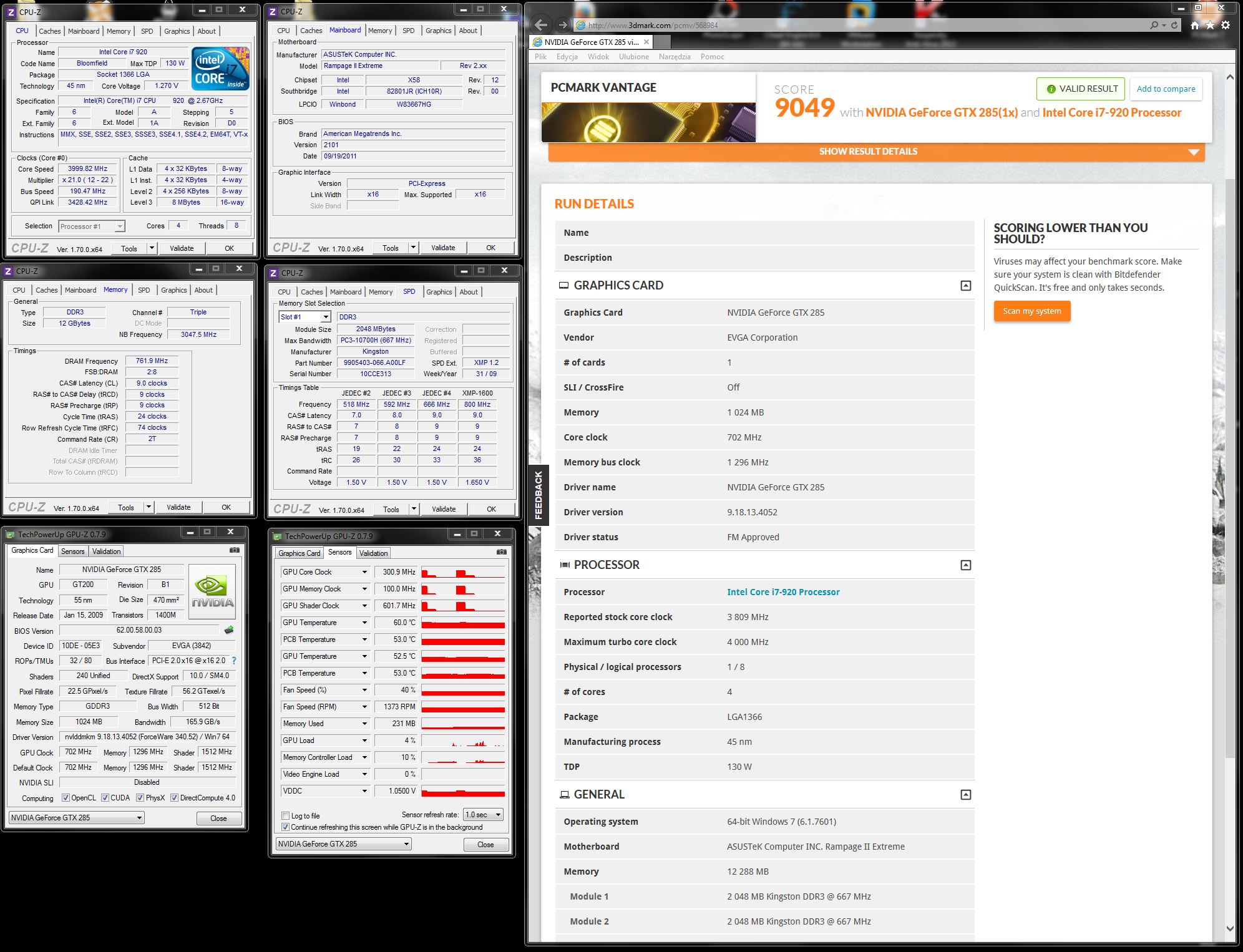Screen dimensions: 1243x952
Task: Open the GPU Core Clock sensor dropdown
Action: [364, 572]
